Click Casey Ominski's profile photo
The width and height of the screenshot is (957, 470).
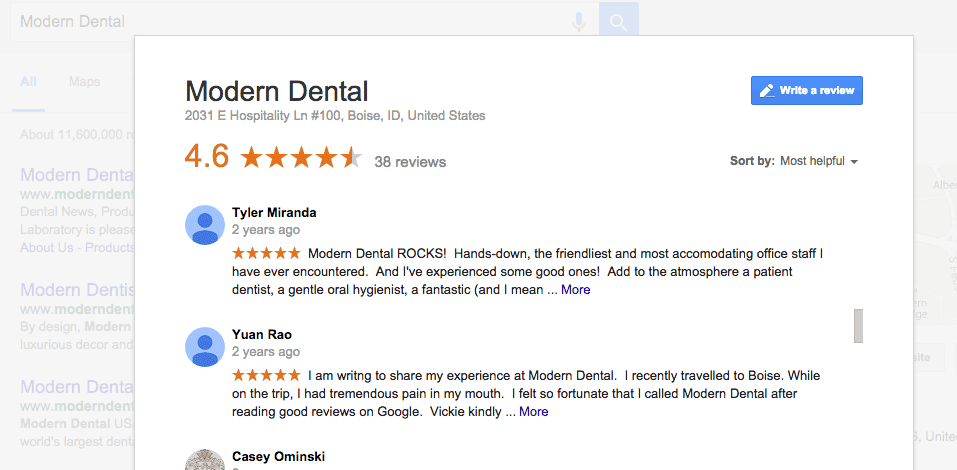tap(205, 460)
